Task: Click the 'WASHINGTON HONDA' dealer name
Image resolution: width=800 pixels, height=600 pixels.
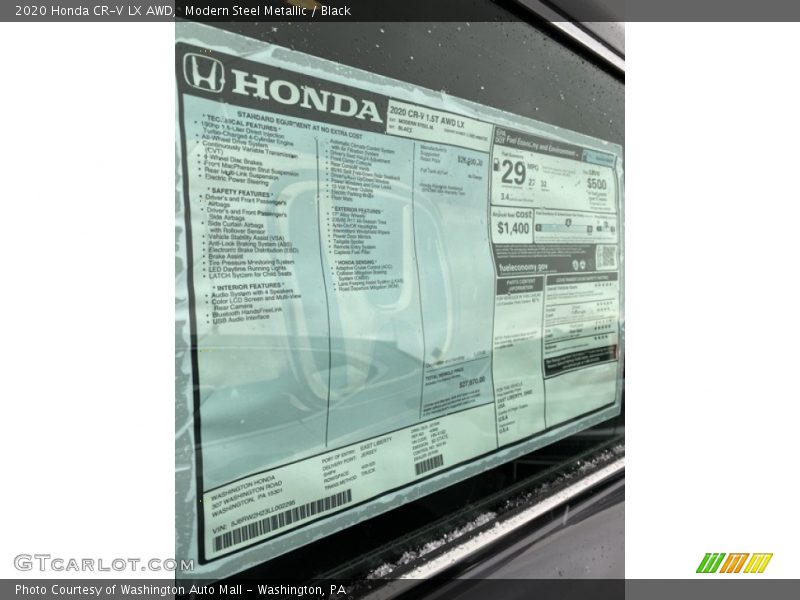Action: pyautogui.click(x=243, y=487)
